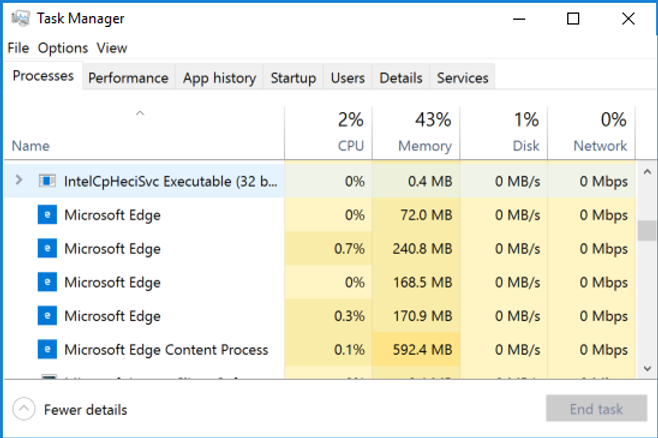Switch to the App history tab
Viewport: 658px width, 438px height.
click(x=219, y=78)
